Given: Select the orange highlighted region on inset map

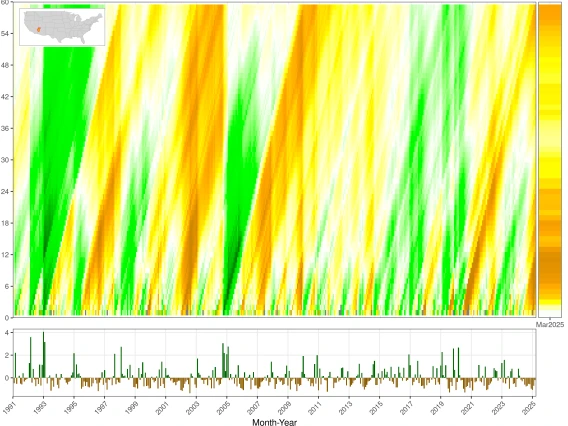Looking at the screenshot, I should click(38, 29).
